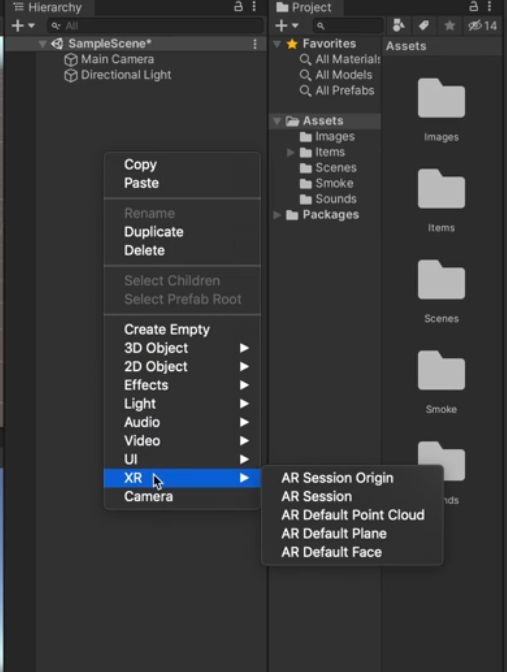Open the Project plus create dropdown

click(287, 26)
